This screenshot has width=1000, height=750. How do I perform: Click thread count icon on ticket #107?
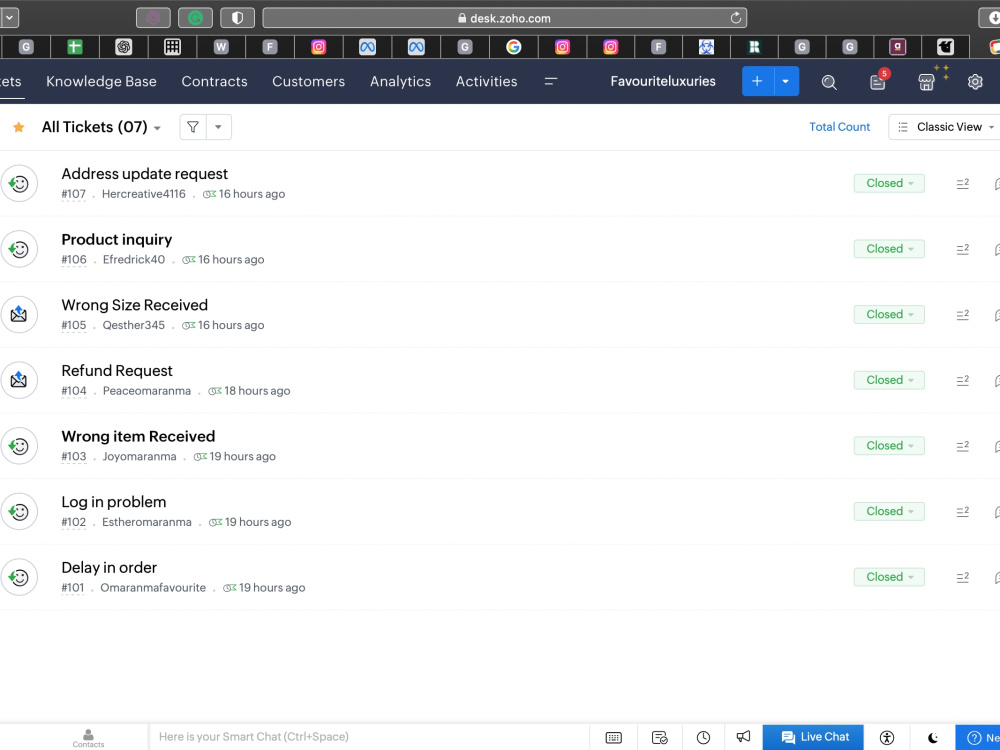tap(962, 184)
